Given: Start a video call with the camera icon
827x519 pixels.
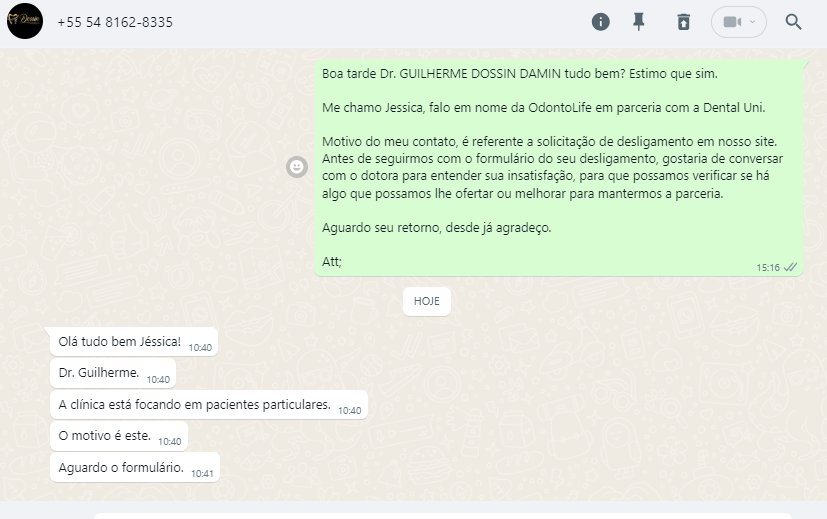Looking at the screenshot, I should click(732, 22).
